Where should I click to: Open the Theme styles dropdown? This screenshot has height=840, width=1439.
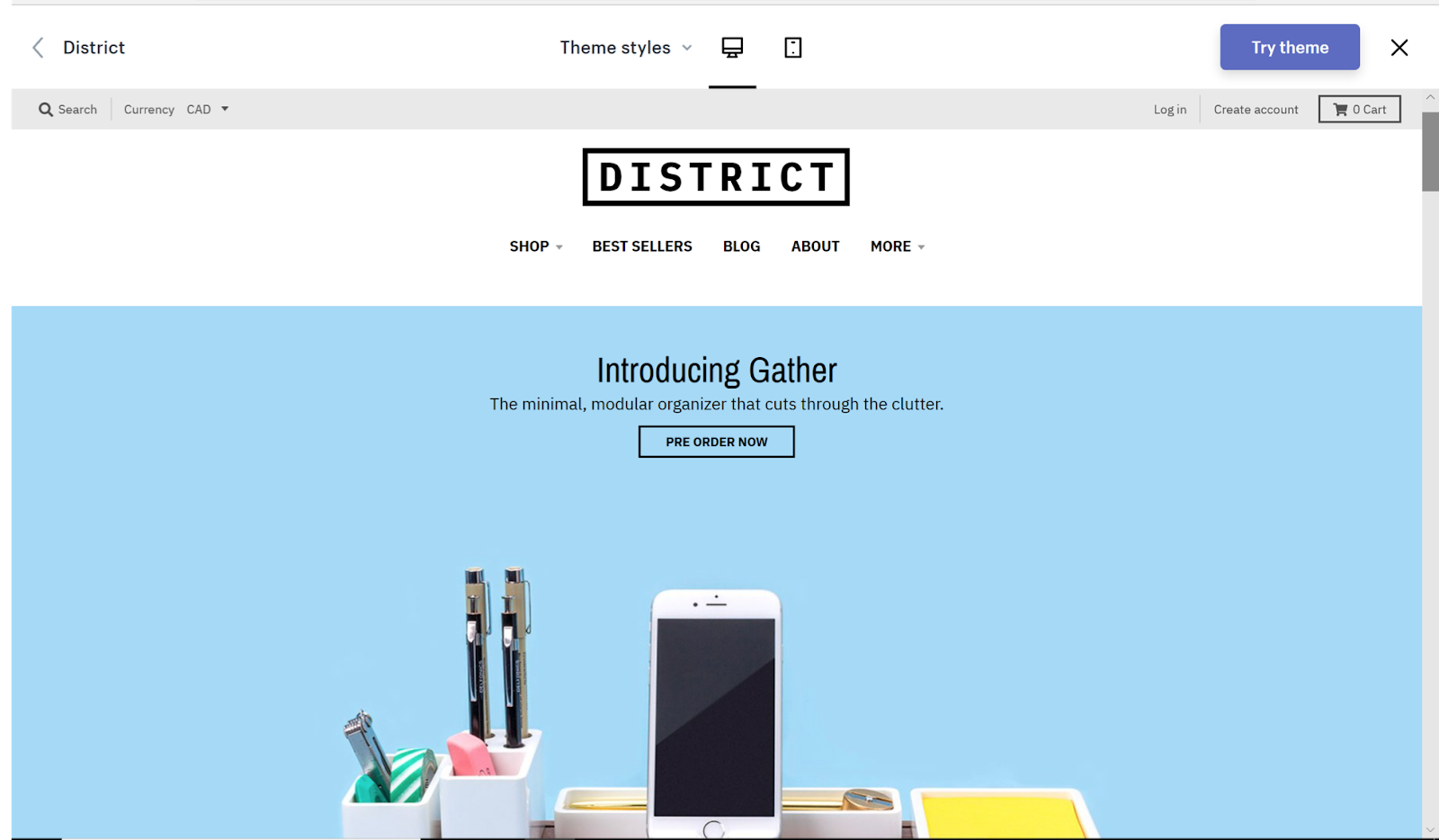point(626,48)
